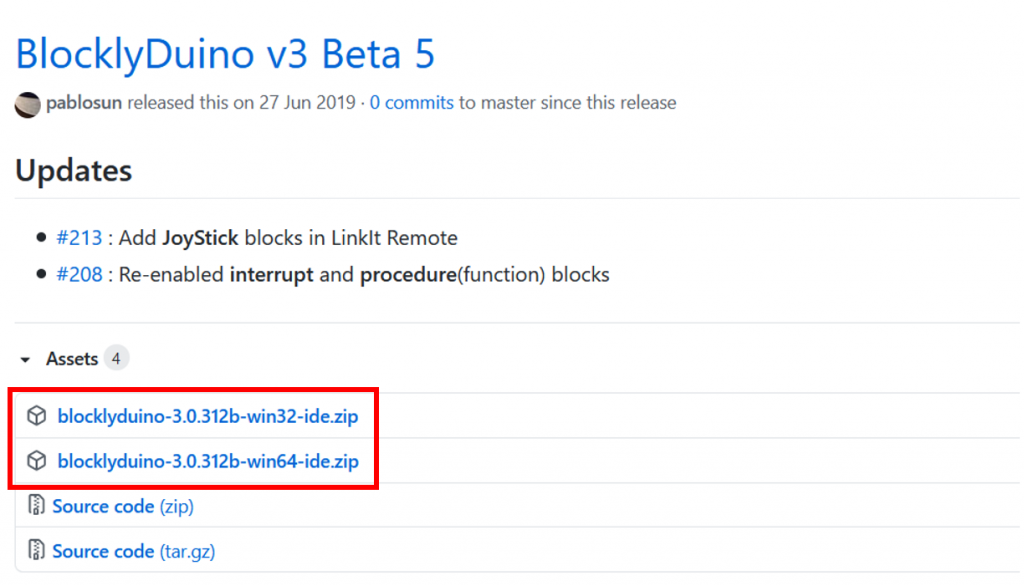Click the Assets heading label
The width and height of the screenshot is (1024, 586).
(72, 359)
